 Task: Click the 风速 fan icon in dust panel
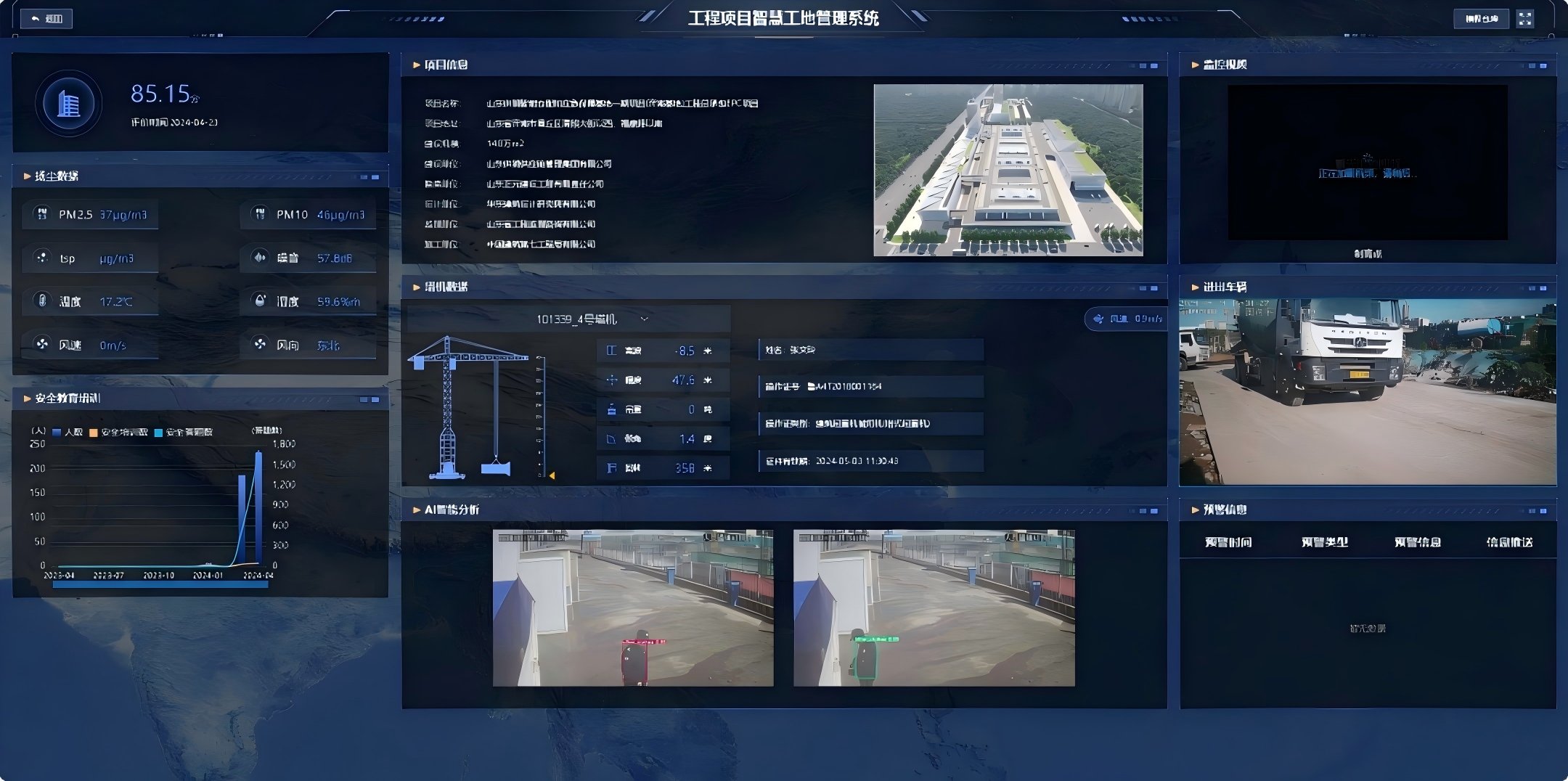(42, 345)
